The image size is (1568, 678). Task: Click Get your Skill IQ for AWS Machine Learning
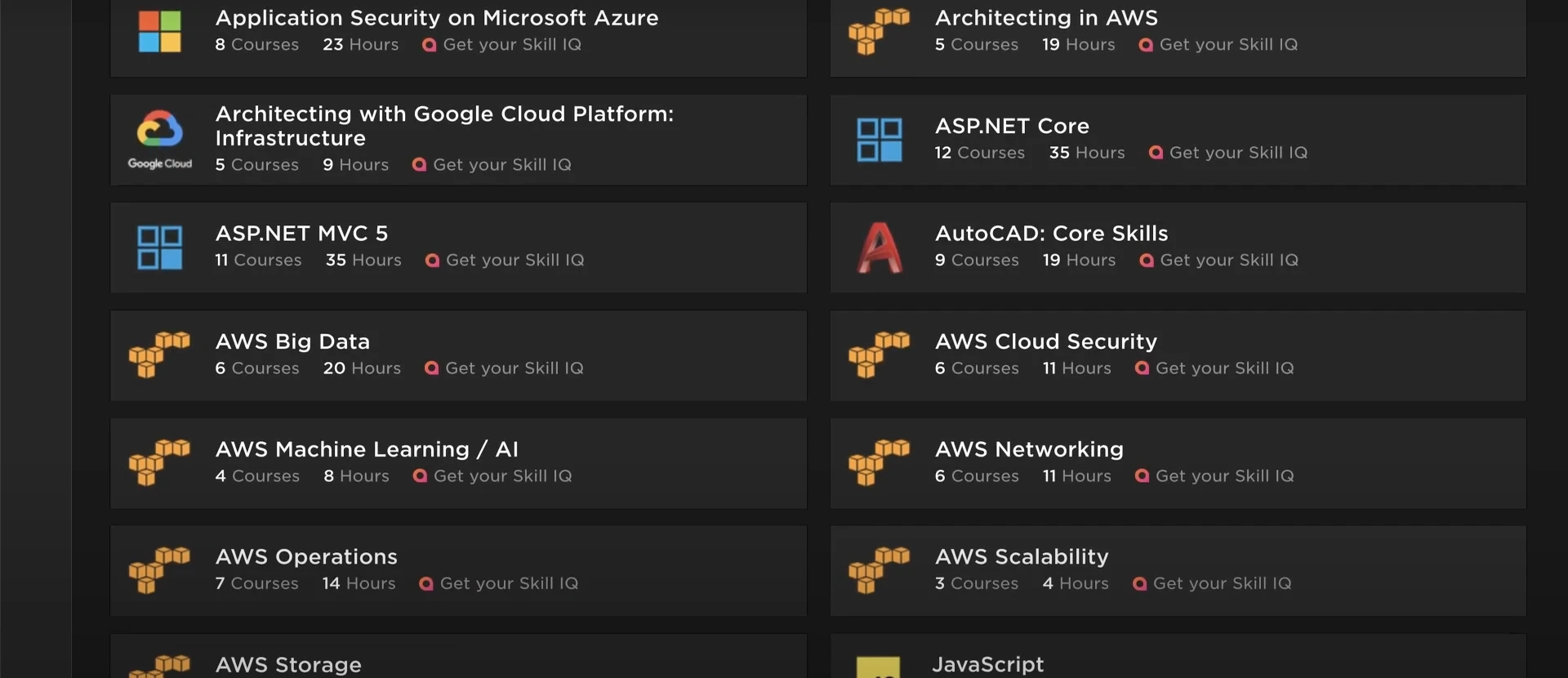[503, 476]
